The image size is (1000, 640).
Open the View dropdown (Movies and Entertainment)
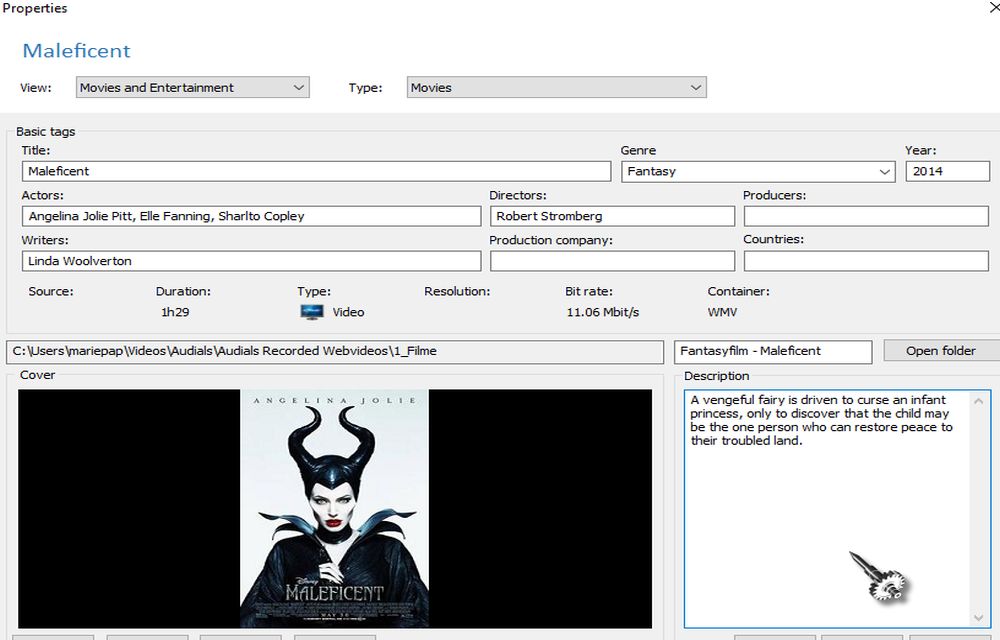(x=193, y=87)
